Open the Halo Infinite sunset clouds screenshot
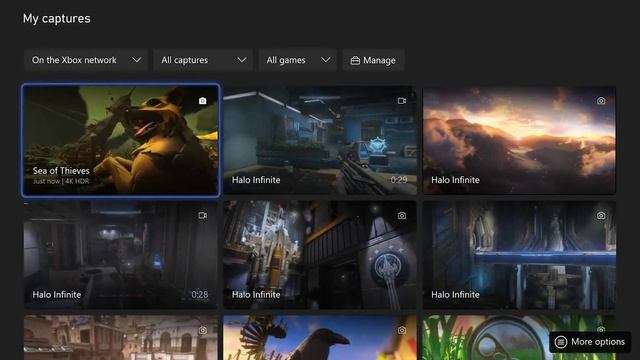Screen dimensions: 640x360 coord(519,140)
